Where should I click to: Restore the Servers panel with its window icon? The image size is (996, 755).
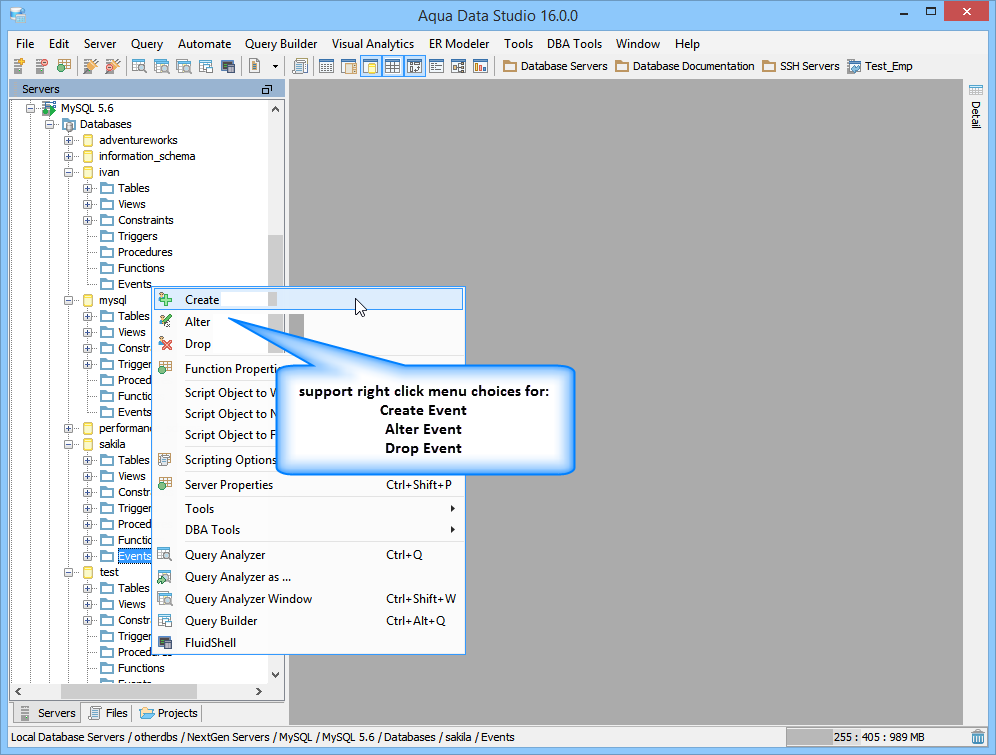(x=267, y=90)
